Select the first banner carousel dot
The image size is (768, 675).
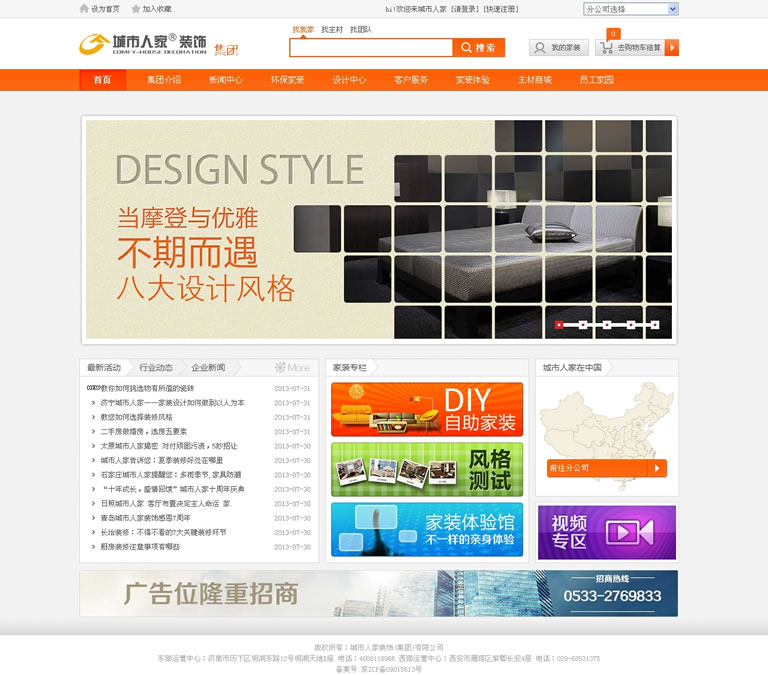click(559, 324)
